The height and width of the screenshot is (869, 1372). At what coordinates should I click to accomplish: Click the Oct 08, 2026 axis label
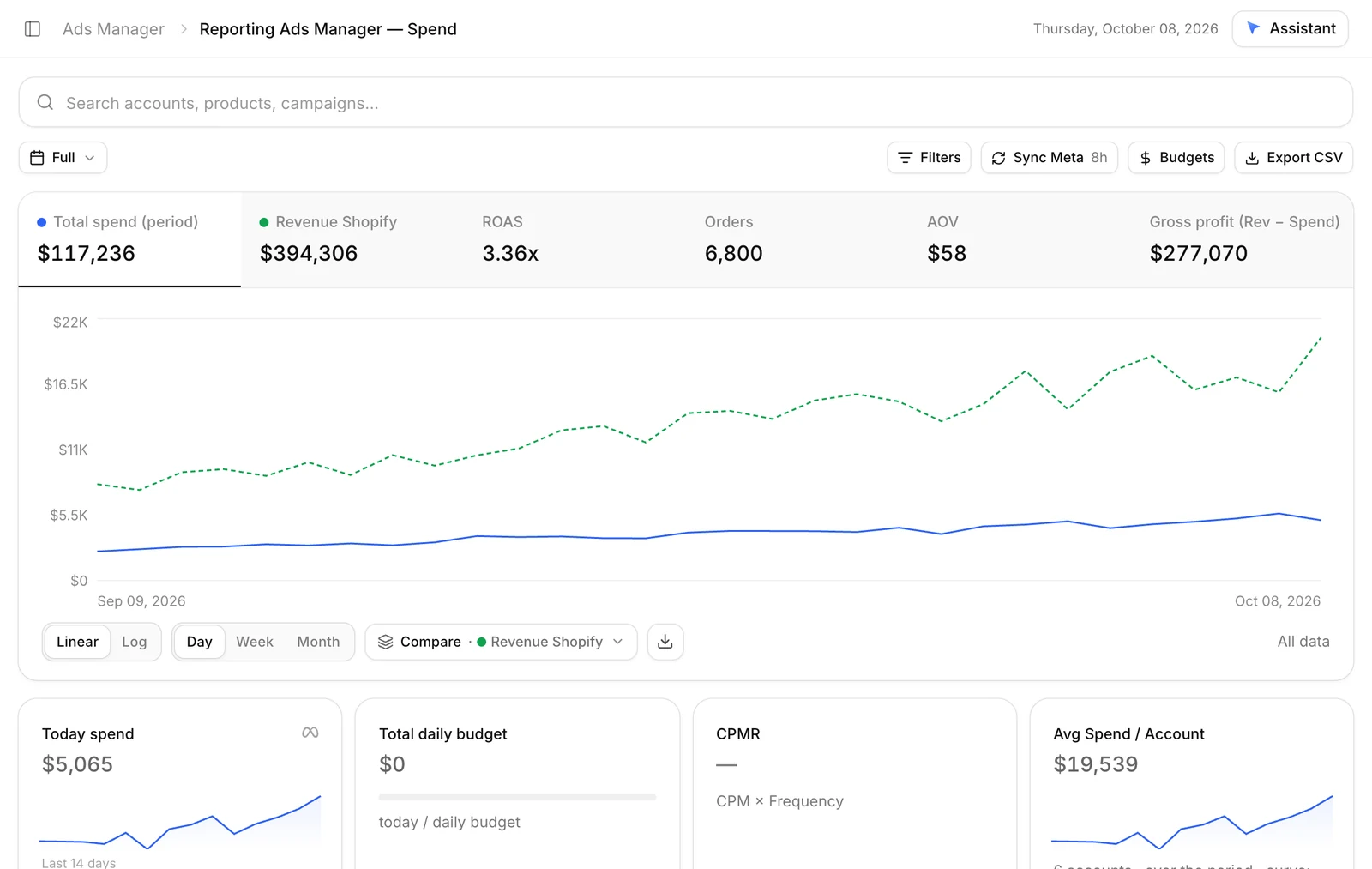1278,601
